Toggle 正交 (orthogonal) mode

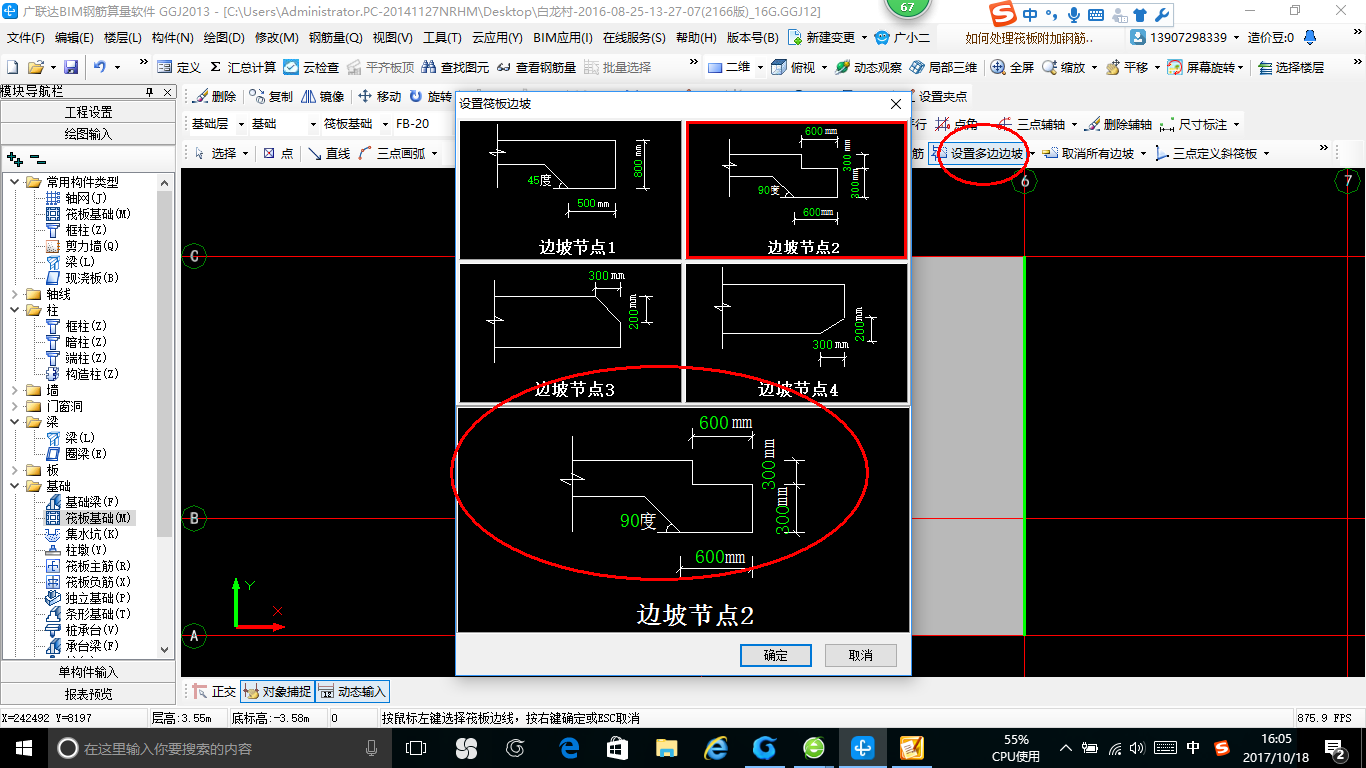pos(214,691)
